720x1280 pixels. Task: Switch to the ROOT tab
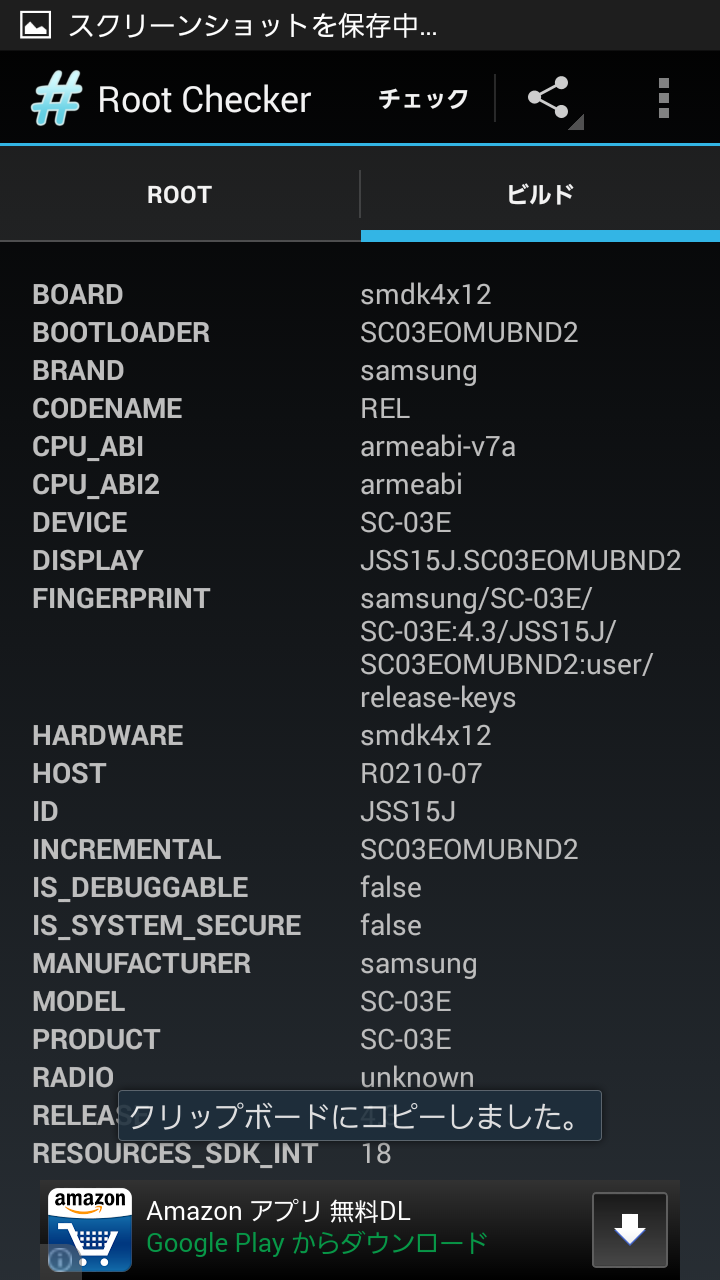pyautogui.click(x=180, y=195)
